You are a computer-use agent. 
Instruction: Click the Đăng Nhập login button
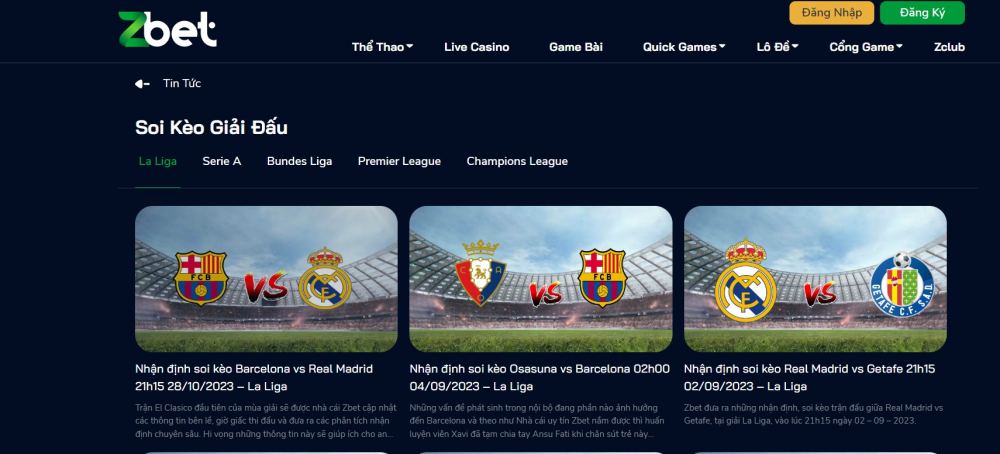pos(832,13)
